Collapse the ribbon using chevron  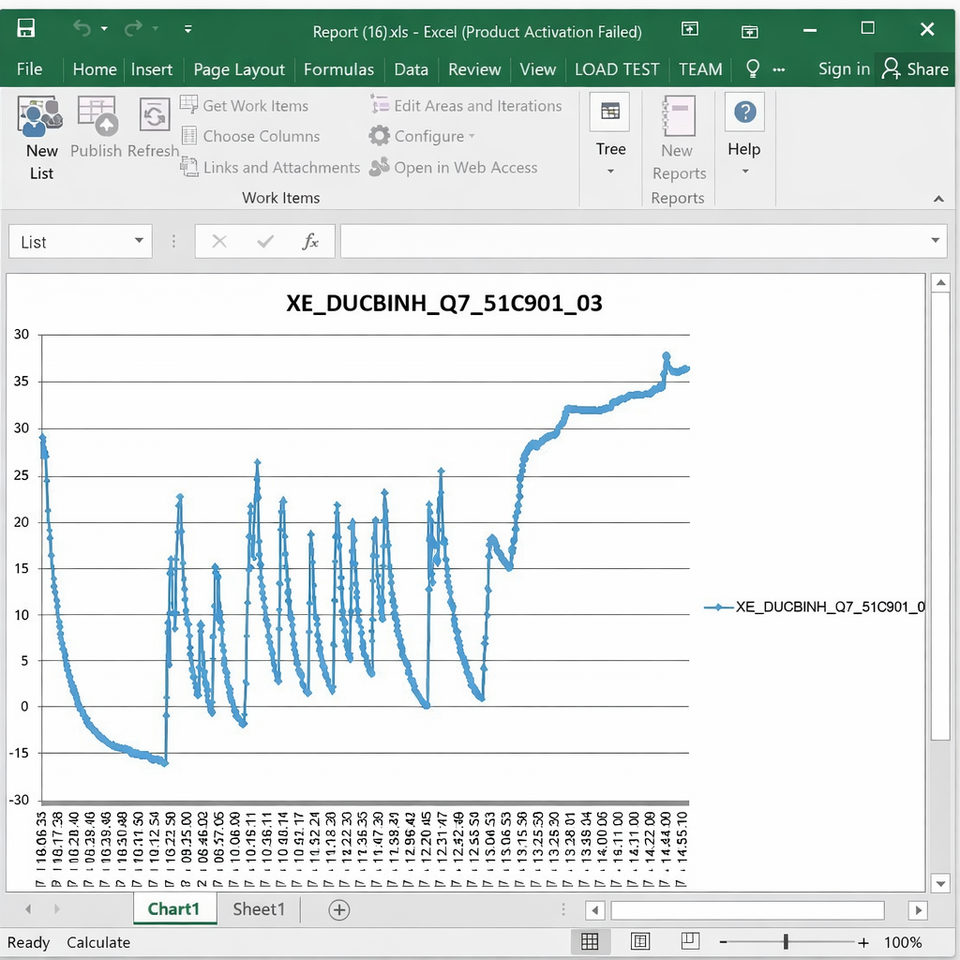pyautogui.click(x=938, y=199)
